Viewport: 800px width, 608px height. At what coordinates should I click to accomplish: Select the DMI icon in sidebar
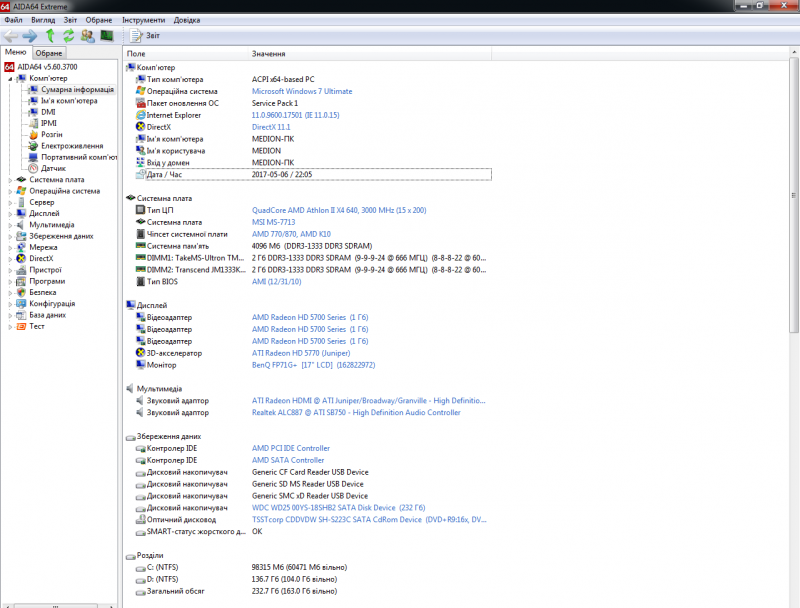35,111
